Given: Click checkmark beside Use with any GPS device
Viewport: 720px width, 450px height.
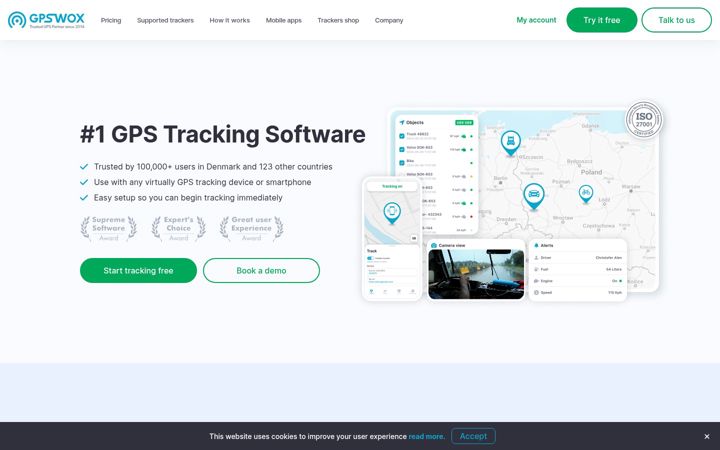Looking at the screenshot, I should 84,182.
